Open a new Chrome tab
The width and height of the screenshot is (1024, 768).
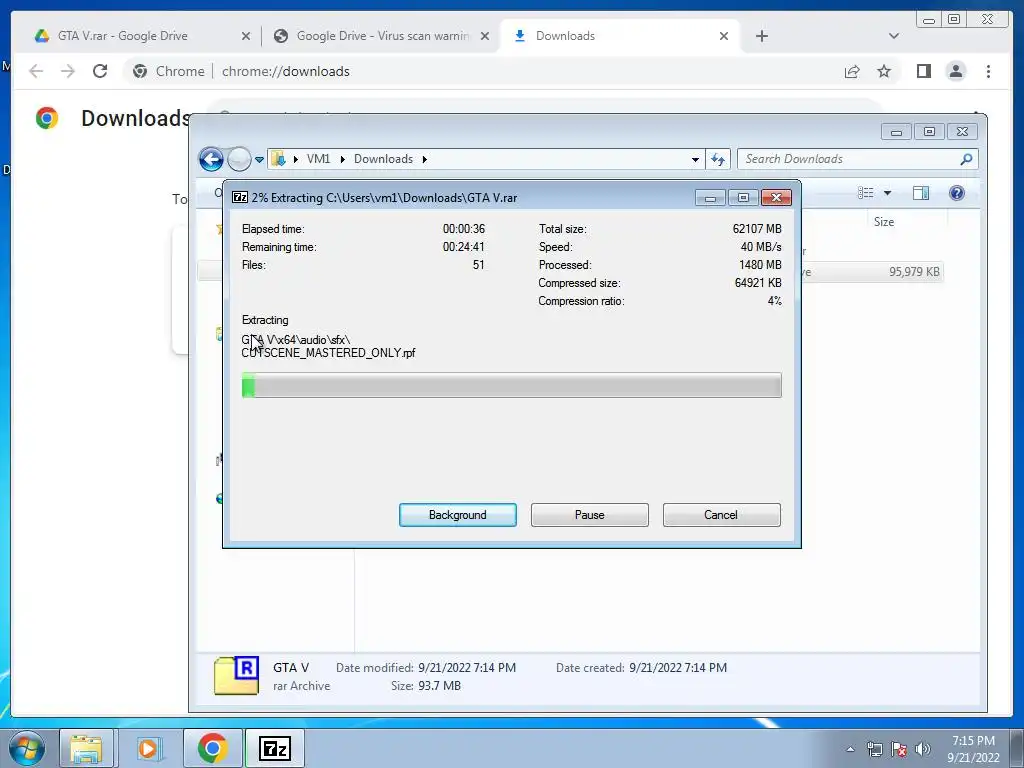click(x=761, y=36)
